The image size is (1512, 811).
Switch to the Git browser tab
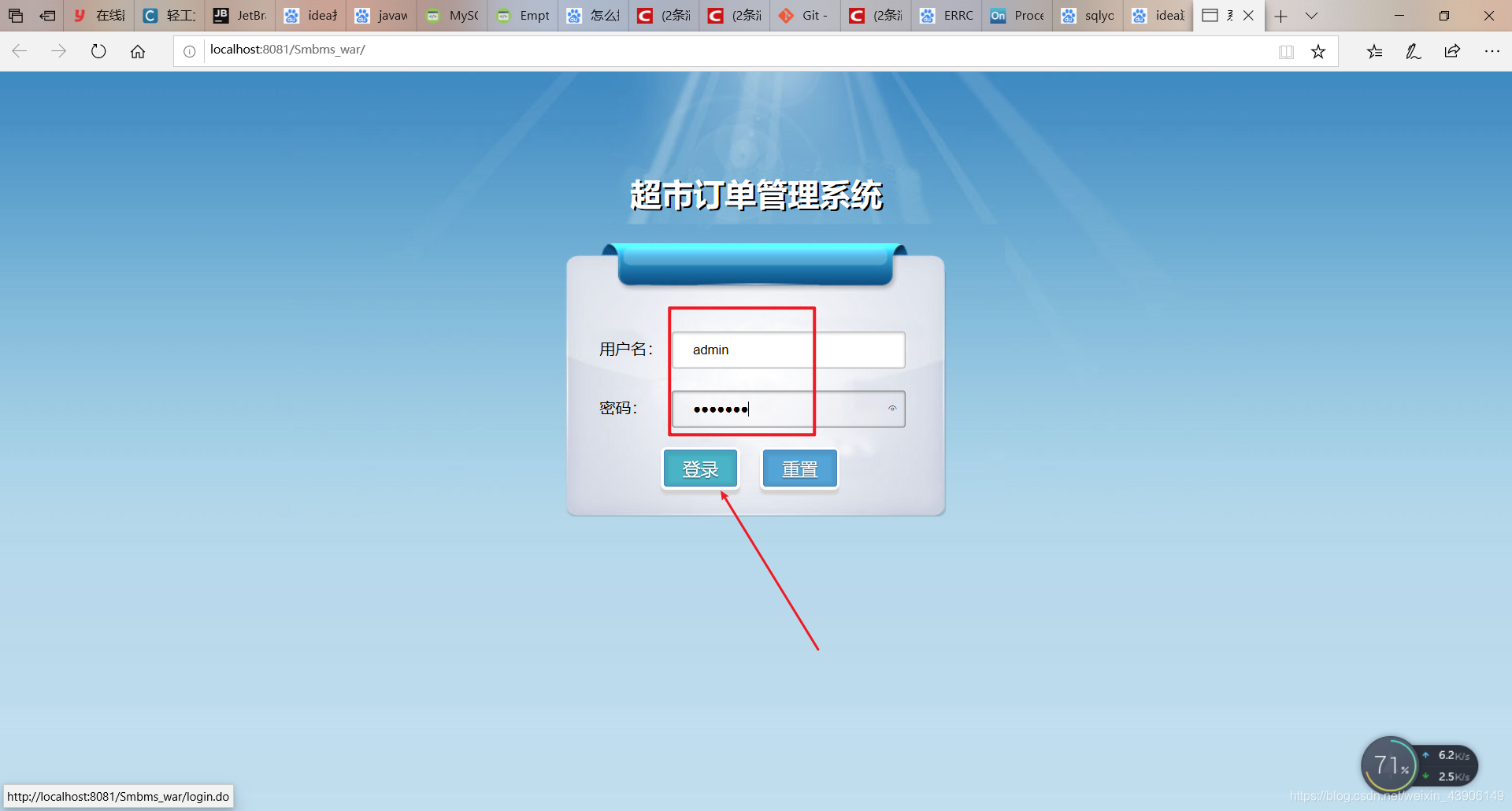pos(805,16)
